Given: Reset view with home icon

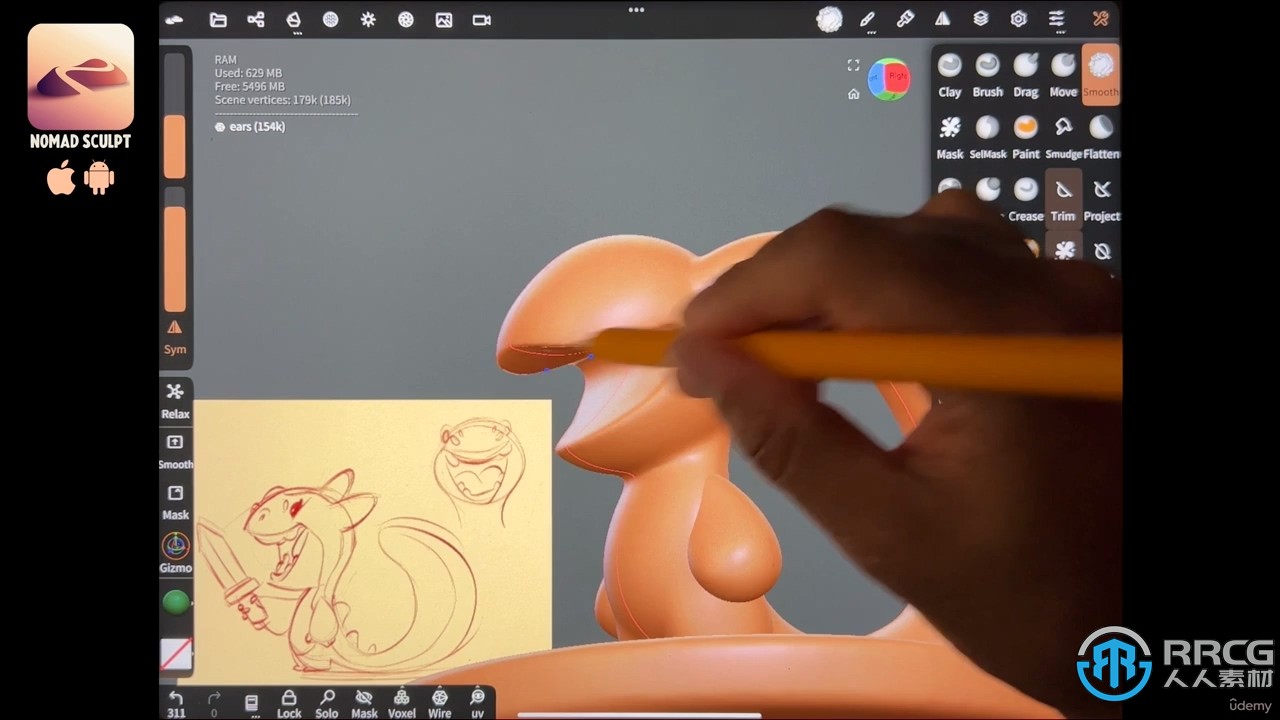Looking at the screenshot, I should point(853,94).
